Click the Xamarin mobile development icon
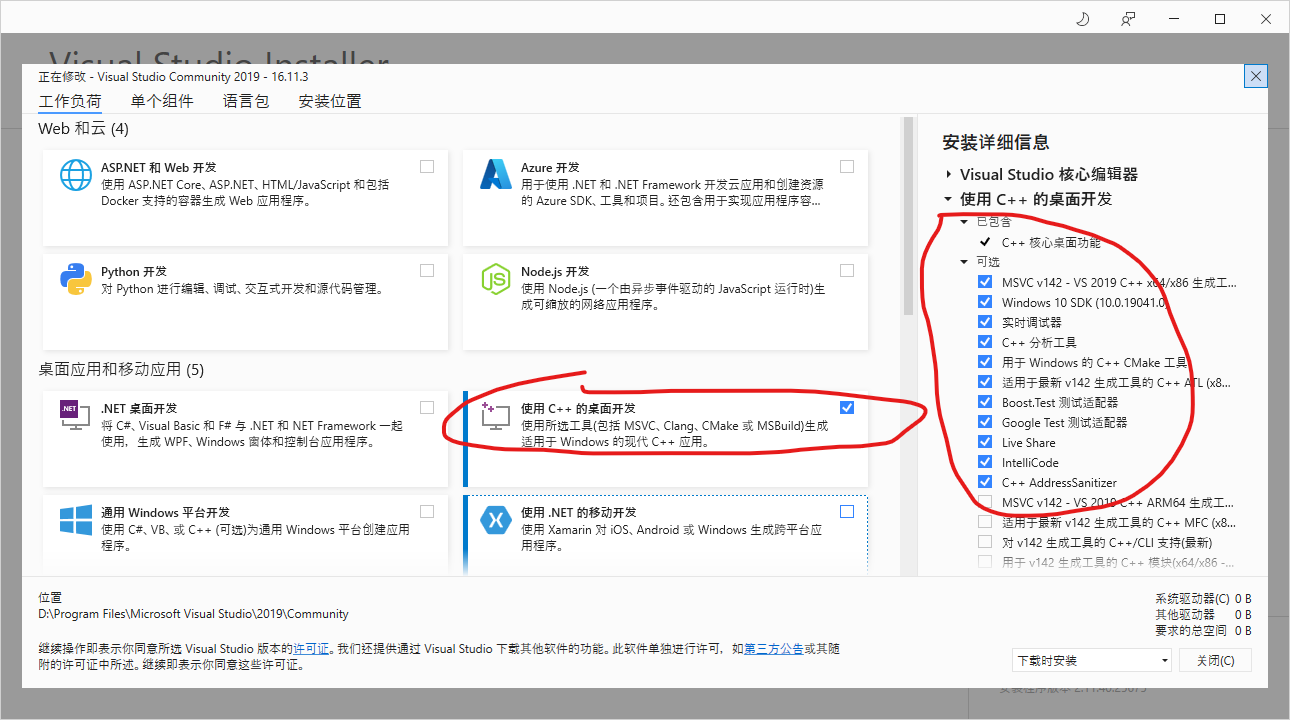Image resolution: width=1290 pixels, height=720 pixels. tap(496, 519)
